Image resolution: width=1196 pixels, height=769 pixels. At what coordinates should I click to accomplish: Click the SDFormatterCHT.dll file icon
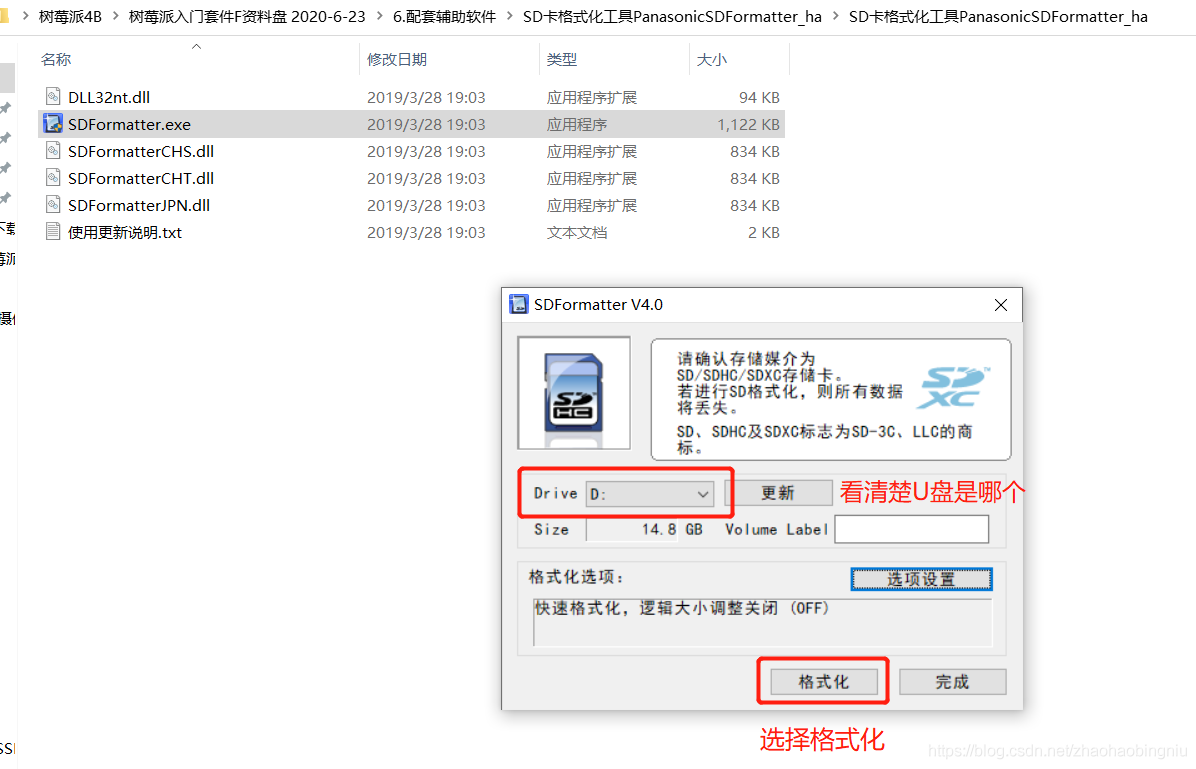[53, 178]
